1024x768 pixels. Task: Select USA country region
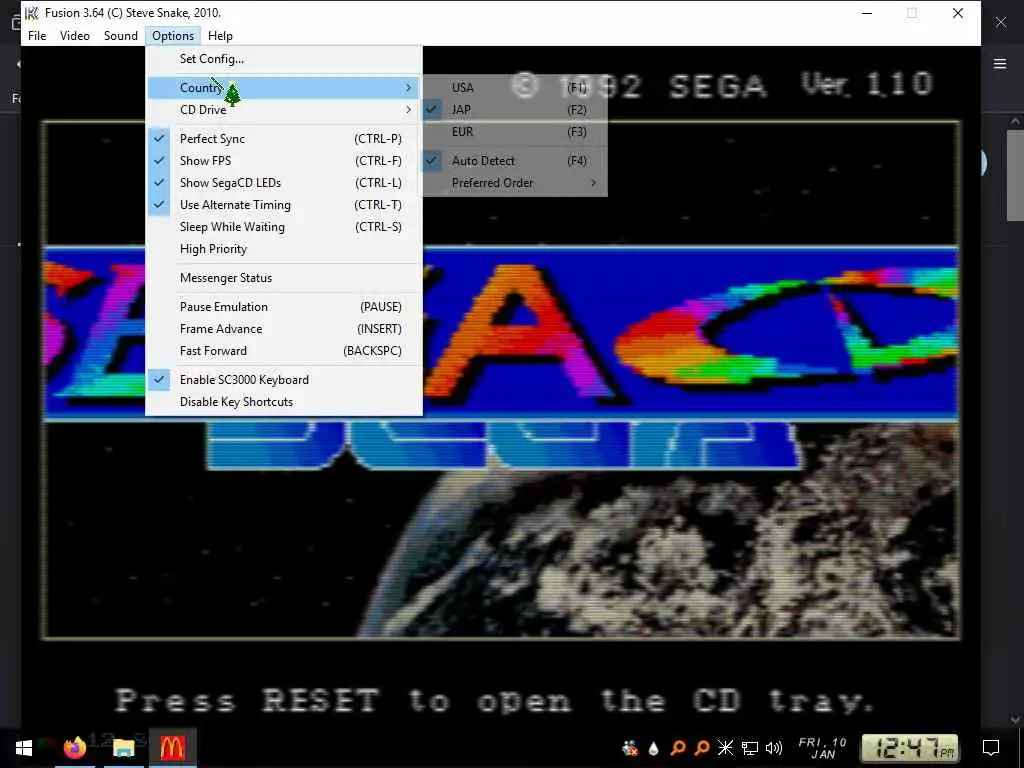coord(515,88)
